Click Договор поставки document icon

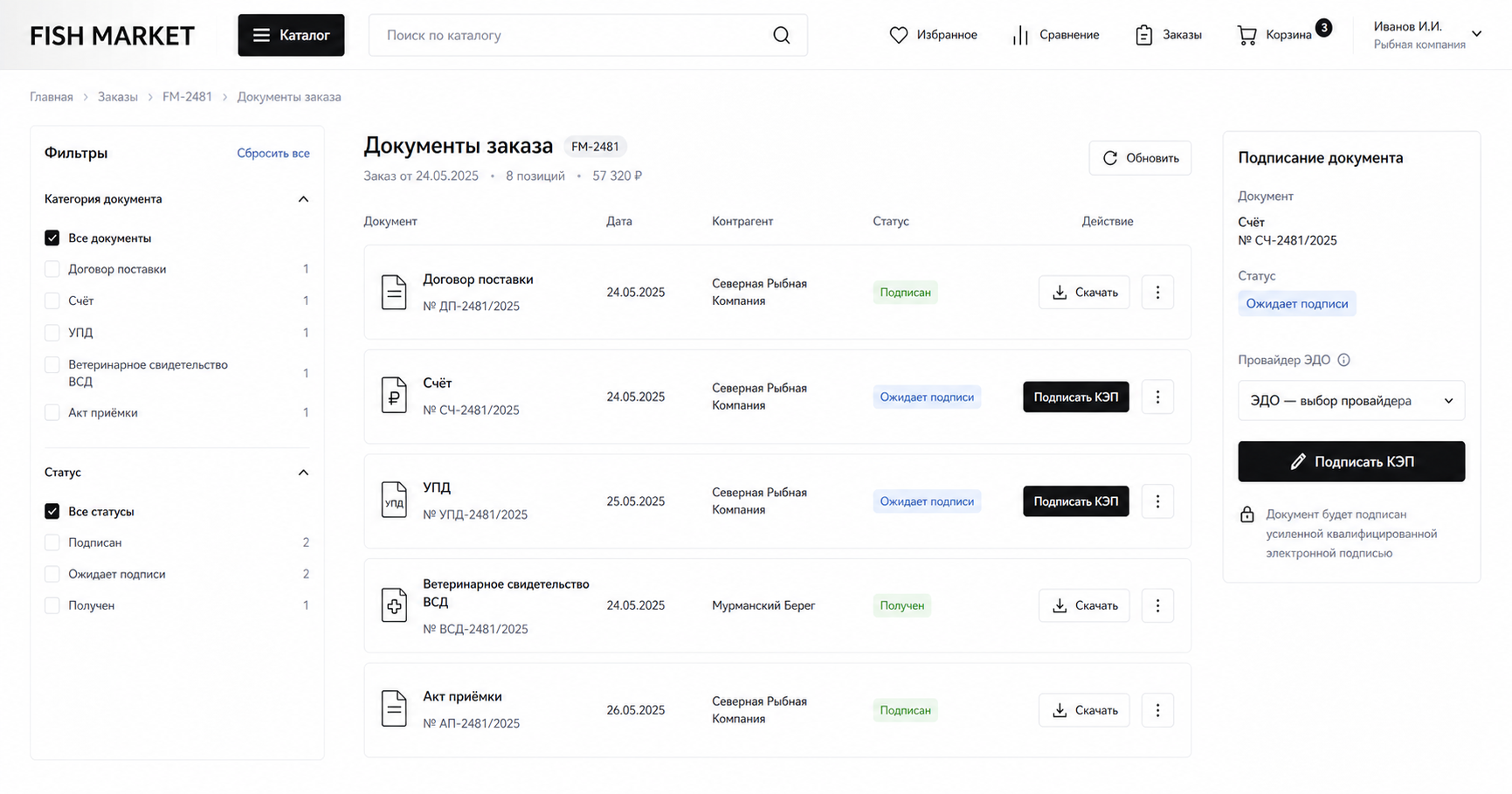click(394, 292)
